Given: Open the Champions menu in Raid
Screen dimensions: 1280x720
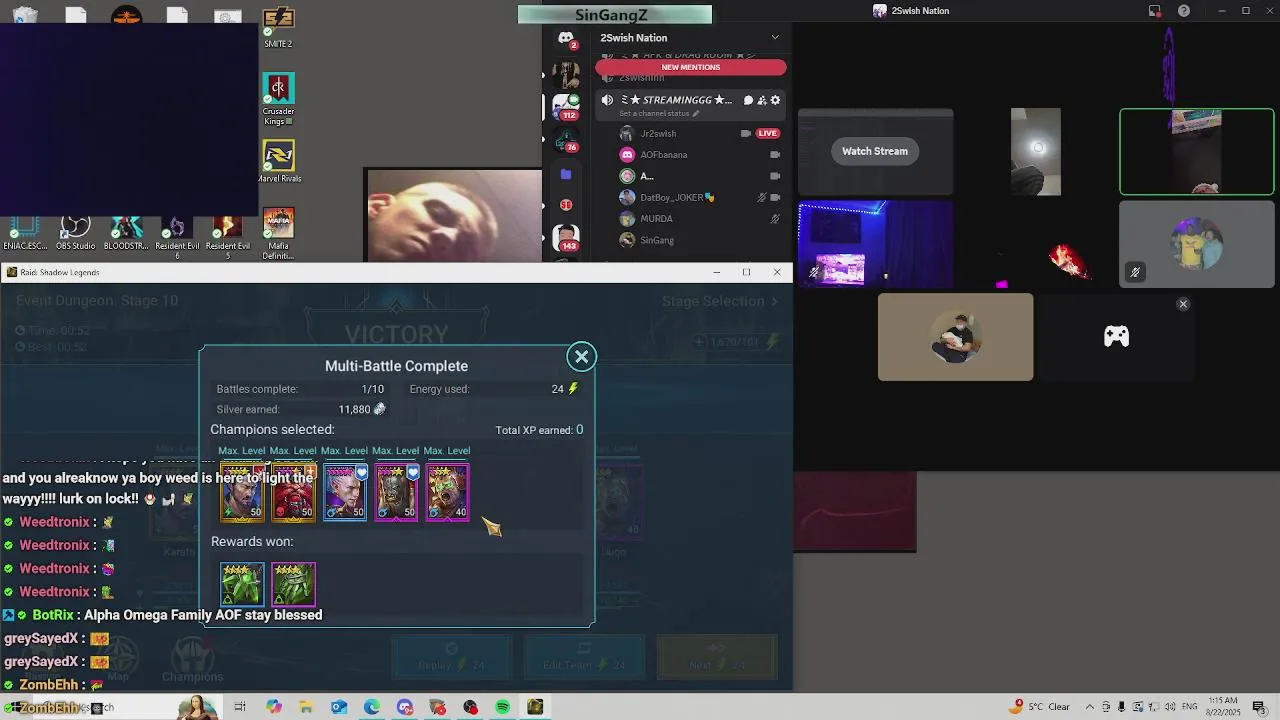Looking at the screenshot, I should 193,661.
